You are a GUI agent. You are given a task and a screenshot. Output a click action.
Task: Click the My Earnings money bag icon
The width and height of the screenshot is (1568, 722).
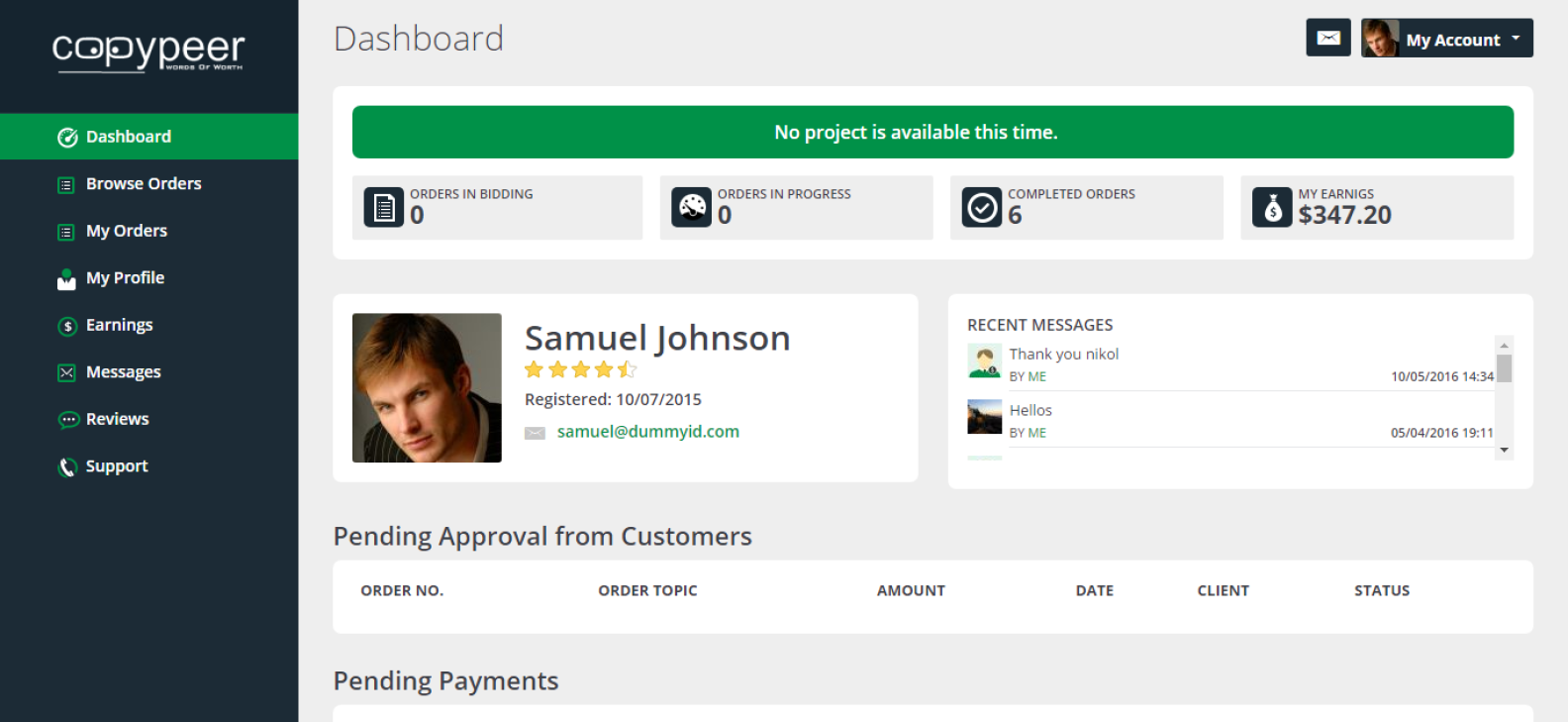click(x=1272, y=208)
